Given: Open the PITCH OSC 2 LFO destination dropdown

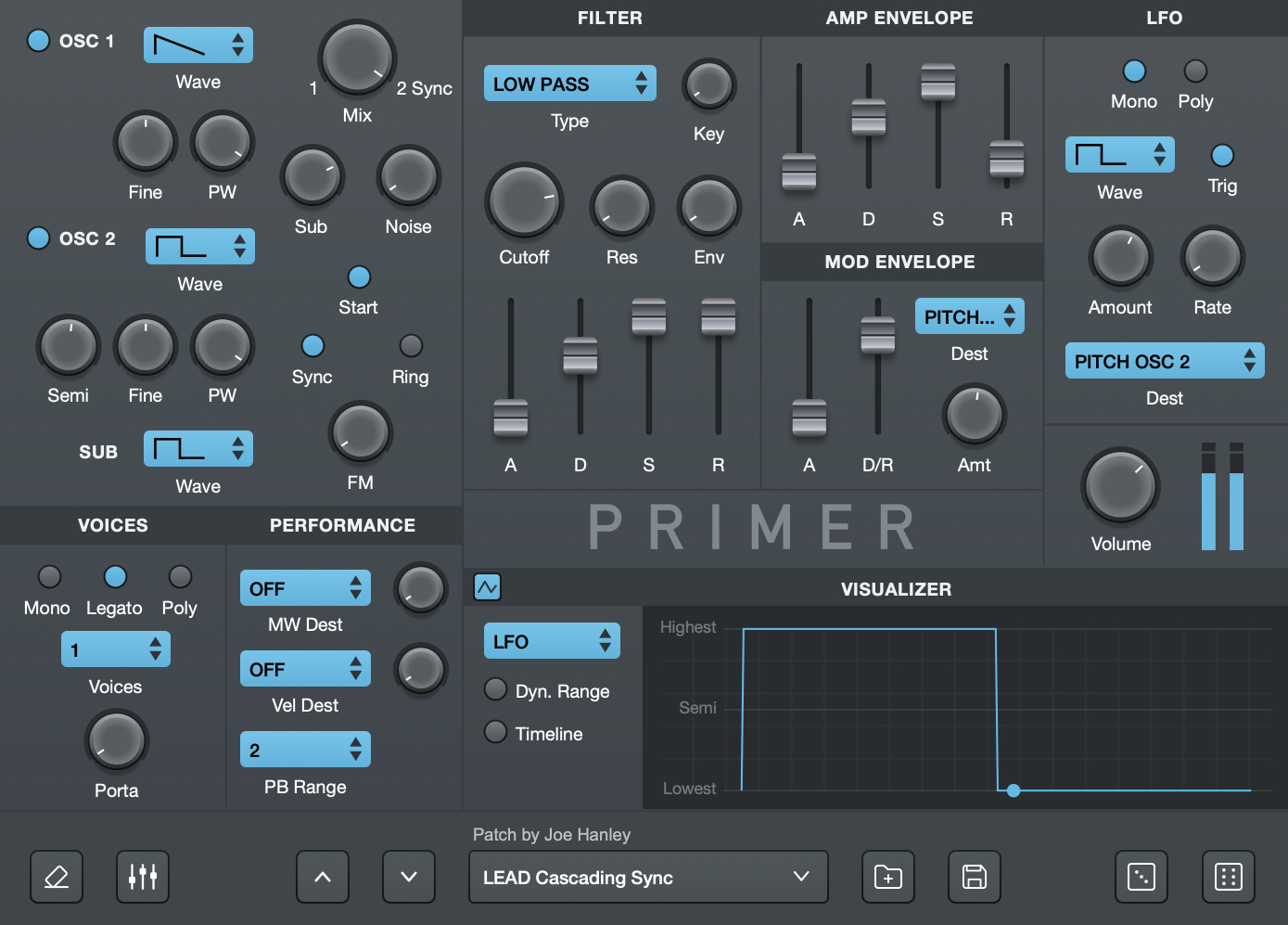Looking at the screenshot, I should (x=1164, y=361).
